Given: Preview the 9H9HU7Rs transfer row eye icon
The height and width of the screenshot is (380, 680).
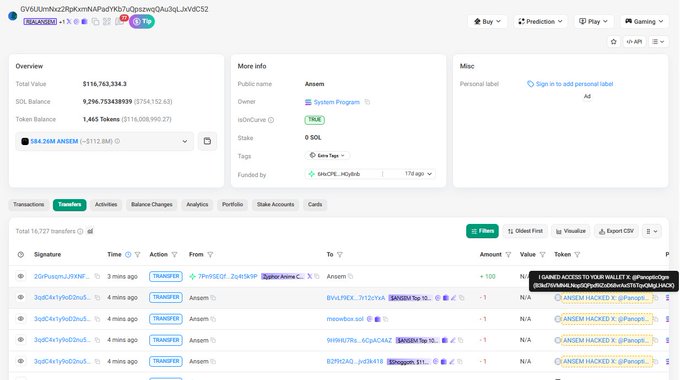Looking at the screenshot, I should [21, 340].
